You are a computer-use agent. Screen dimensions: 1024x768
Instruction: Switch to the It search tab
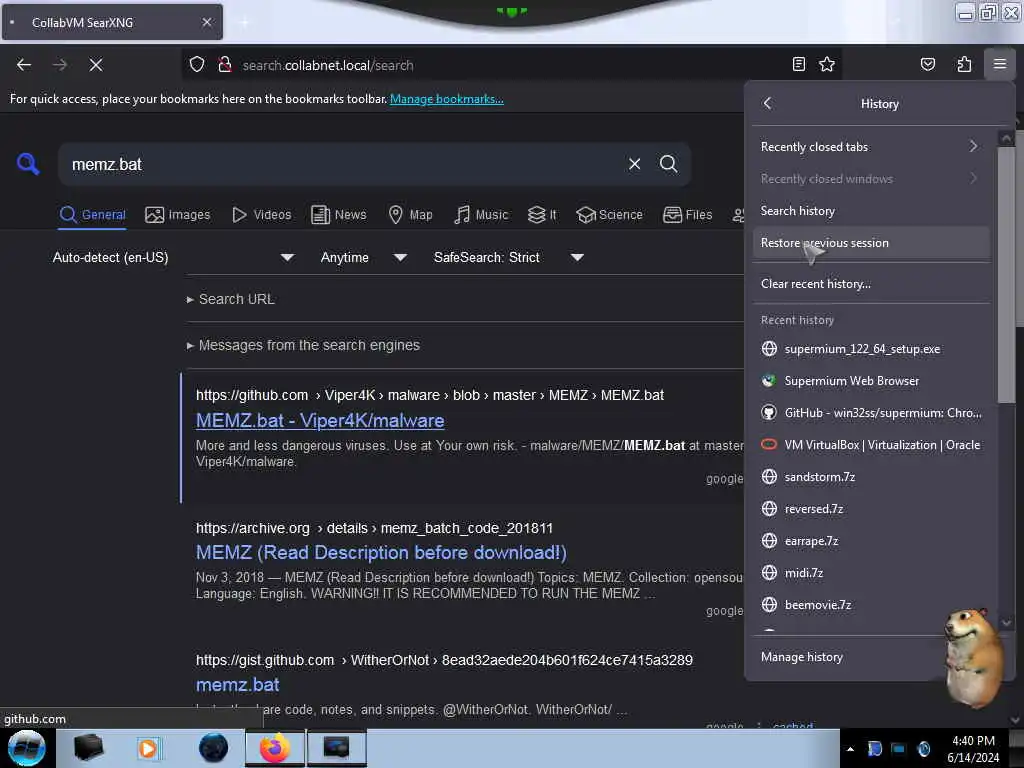[x=542, y=214]
